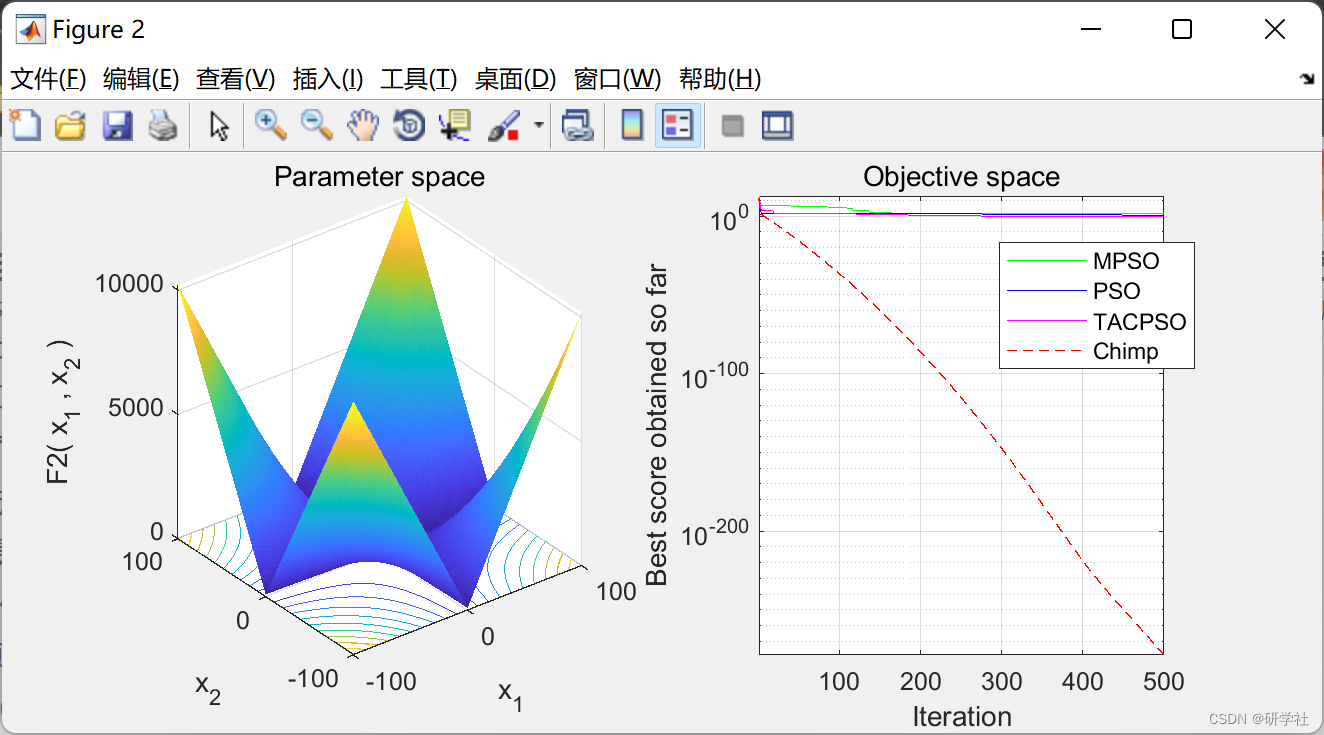Click the 10^-200 y-axis tick label
This screenshot has width=1324, height=735.
click(x=715, y=533)
